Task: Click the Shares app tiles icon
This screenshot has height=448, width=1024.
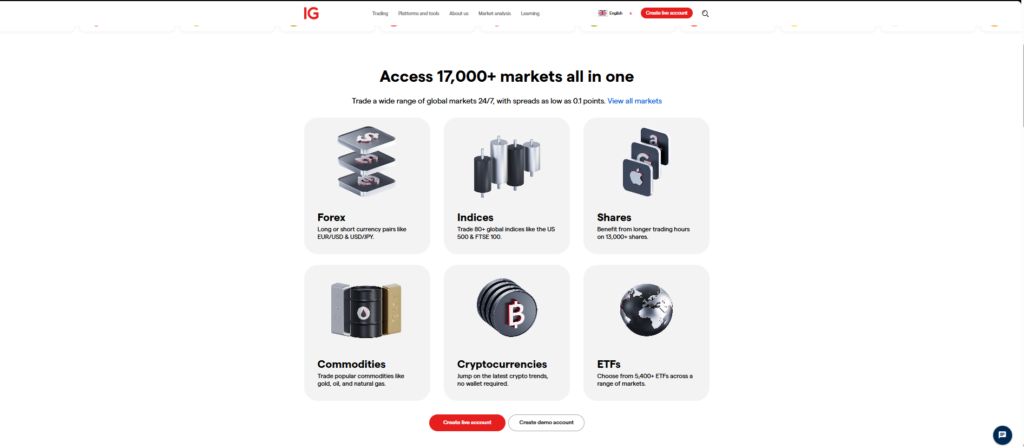Action: tap(646, 163)
